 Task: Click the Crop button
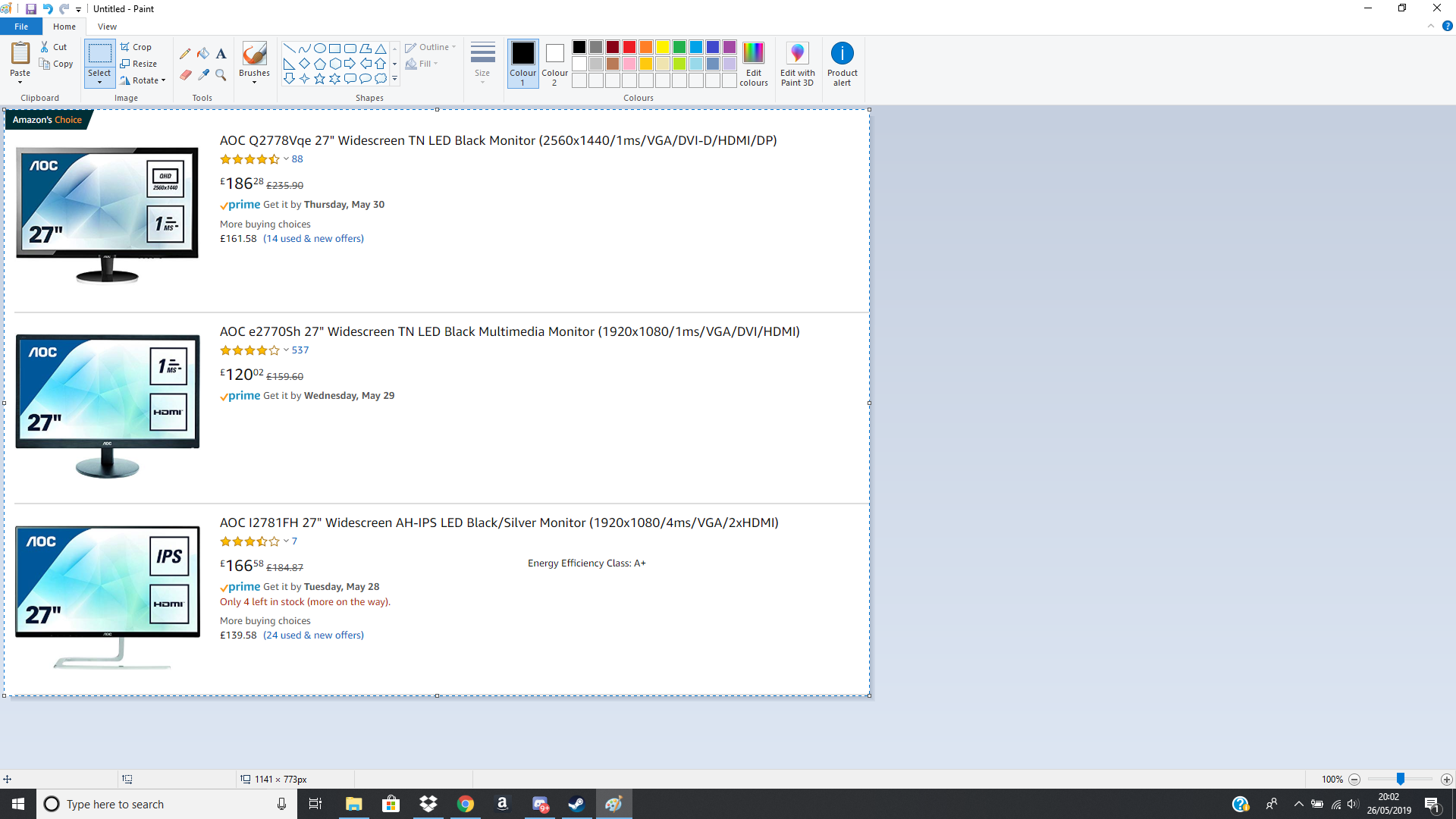[136, 47]
